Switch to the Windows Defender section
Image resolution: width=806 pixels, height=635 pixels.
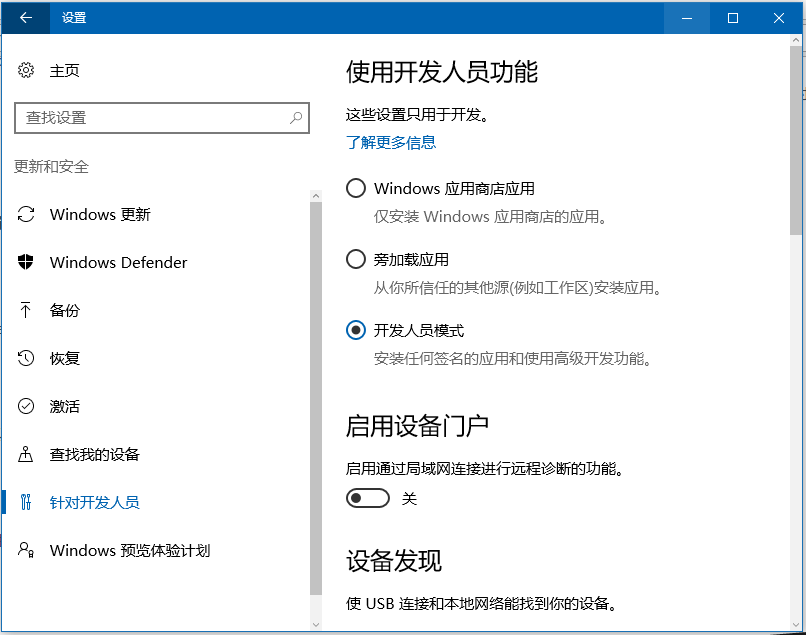coord(118,262)
